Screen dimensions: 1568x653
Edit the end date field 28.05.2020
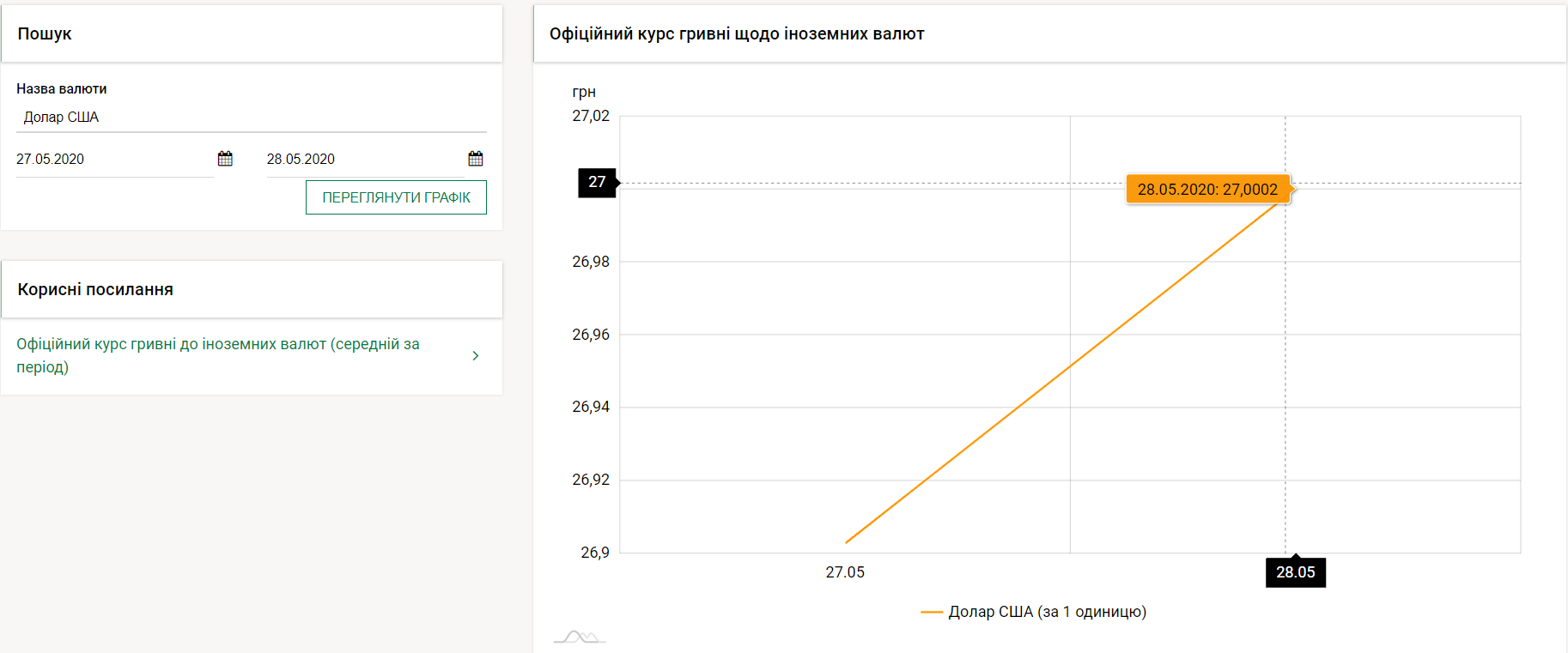[365, 160]
